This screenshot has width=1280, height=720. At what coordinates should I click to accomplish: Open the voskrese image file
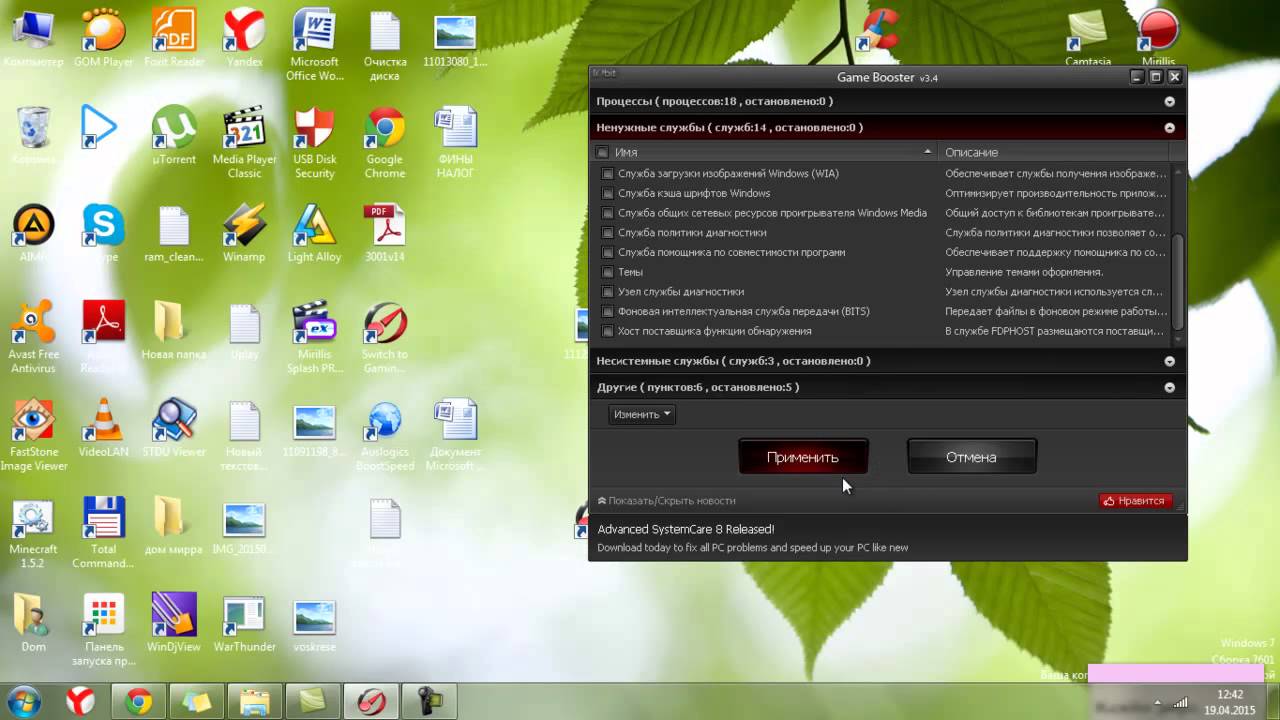point(314,625)
